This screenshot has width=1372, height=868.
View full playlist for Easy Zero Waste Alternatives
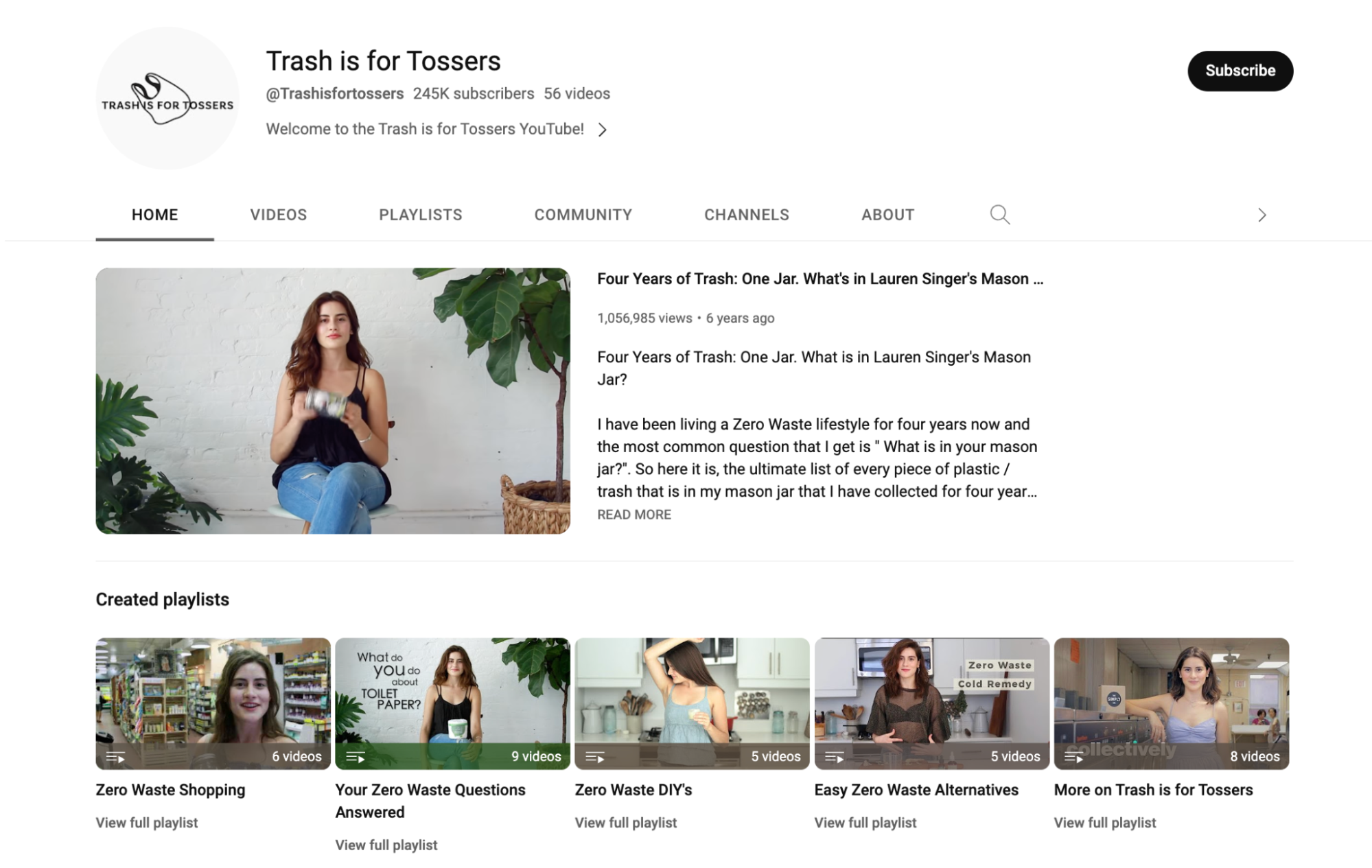tap(865, 822)
